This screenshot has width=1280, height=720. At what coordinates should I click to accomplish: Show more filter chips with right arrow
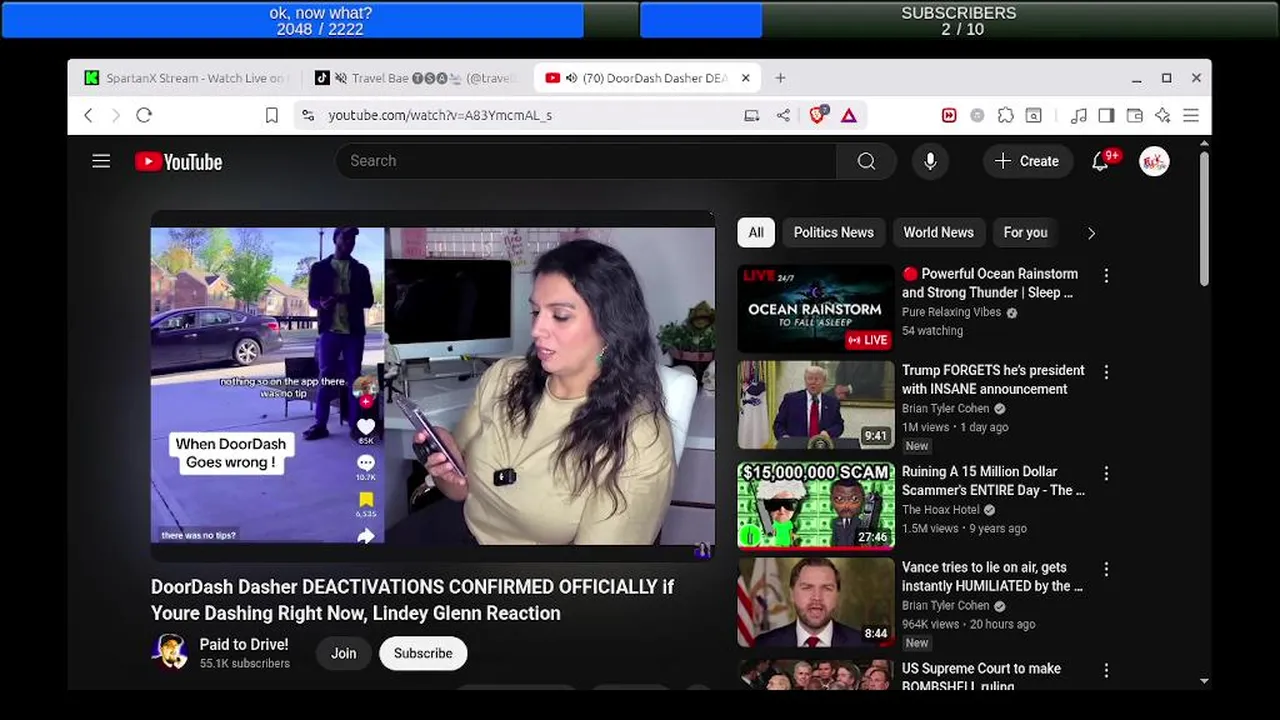tap(1091, 233)
